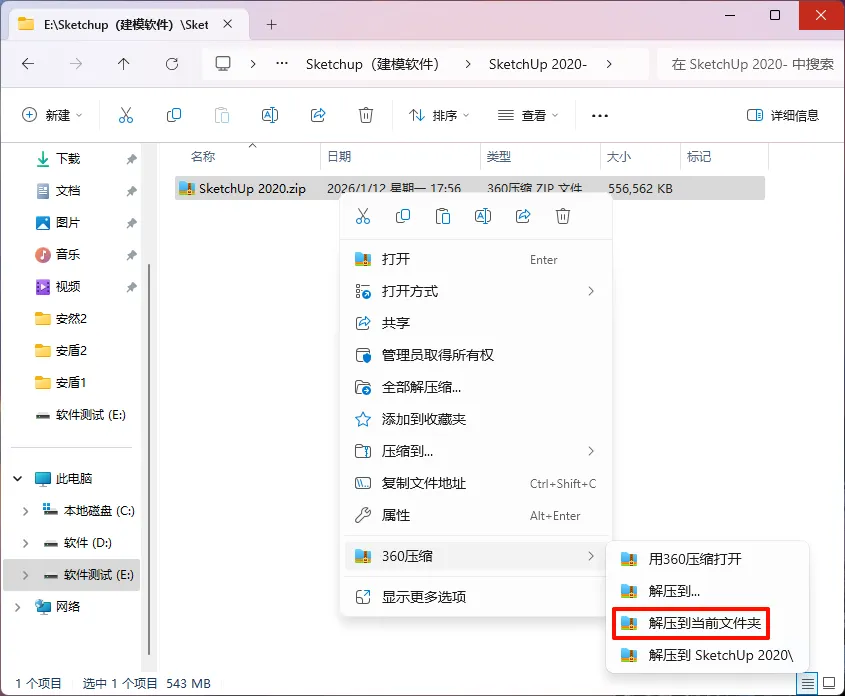Click the Delete icon in context menu
Viewport: 845px width, 696px height.
(563, 217)
